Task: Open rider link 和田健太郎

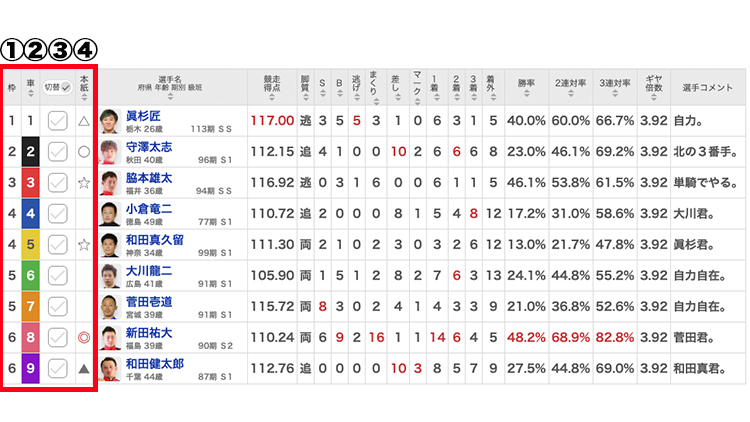Action: 154,363
